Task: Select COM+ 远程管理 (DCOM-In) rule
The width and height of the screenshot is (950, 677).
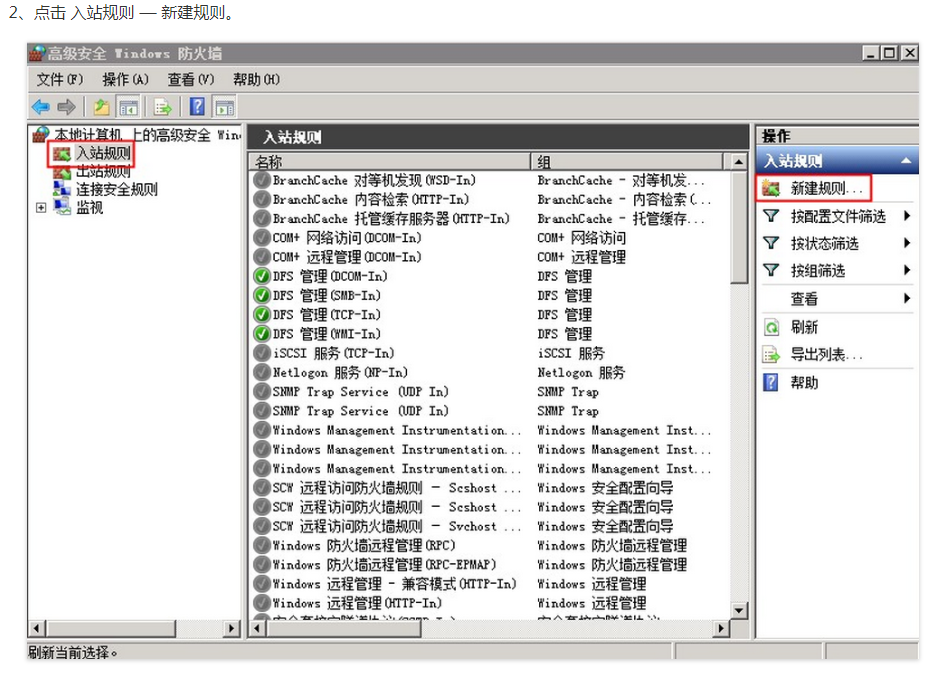Action: click(x=347, y=257)
